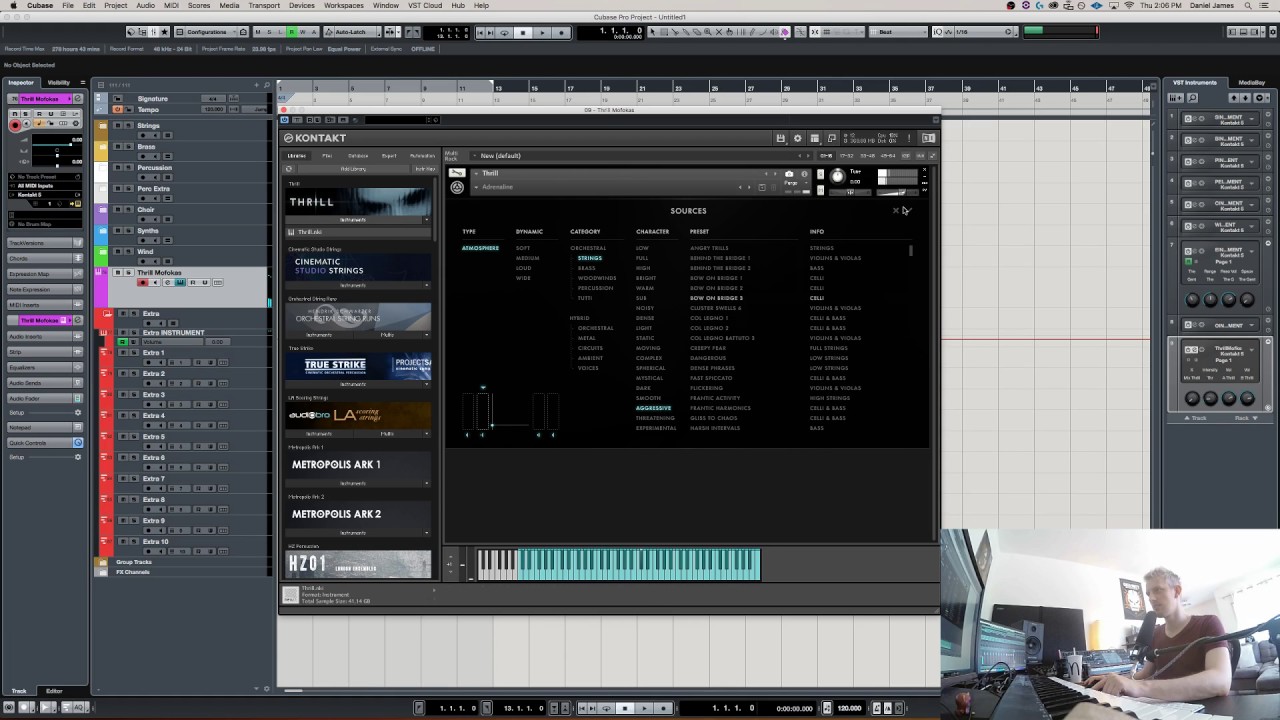The width and height of the screenshot is (1280, 720).
Task: Open Thrill library Instruments dropdown
Action: [353, 220]
